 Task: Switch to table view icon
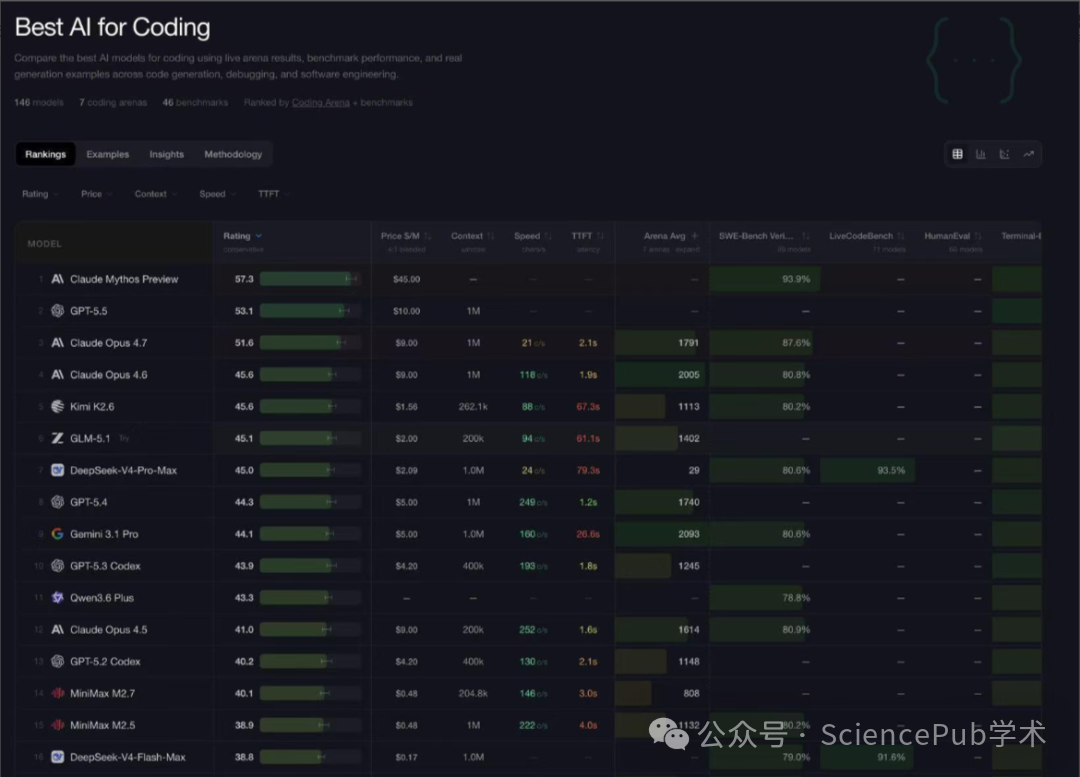click(x=957, y=154)
